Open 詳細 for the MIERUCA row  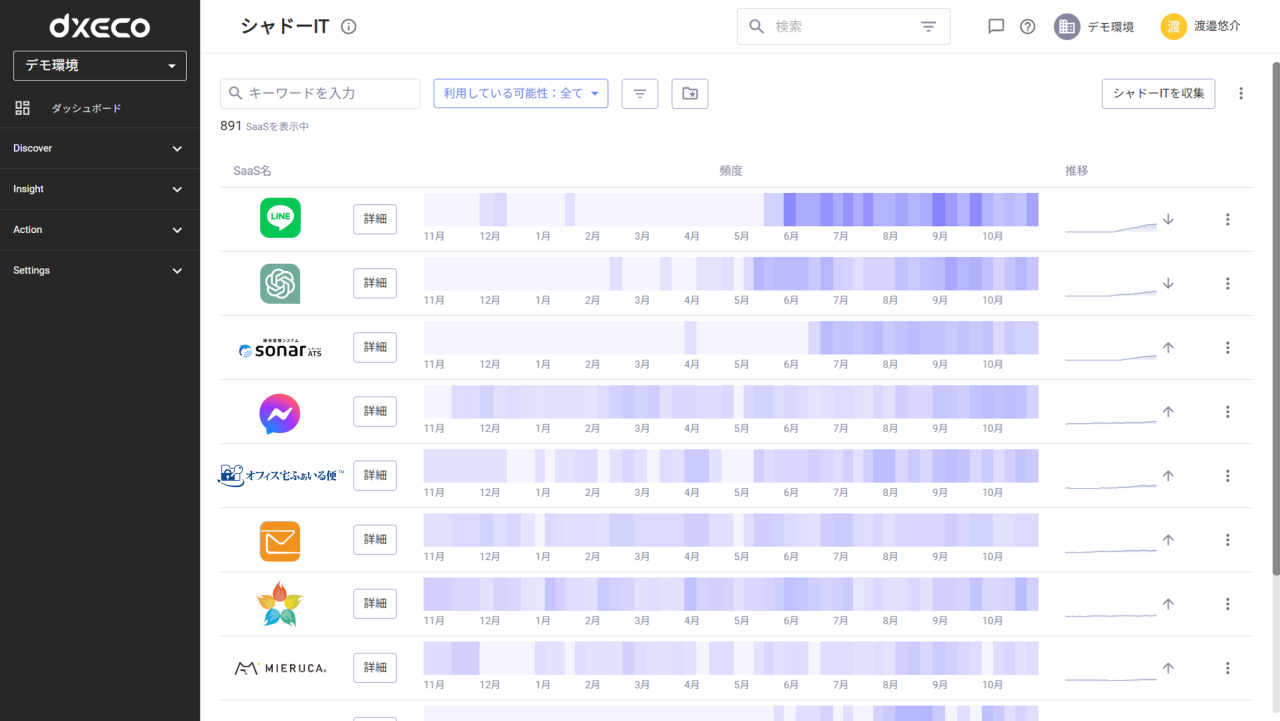pyautogui.click(x=375, y=667)
